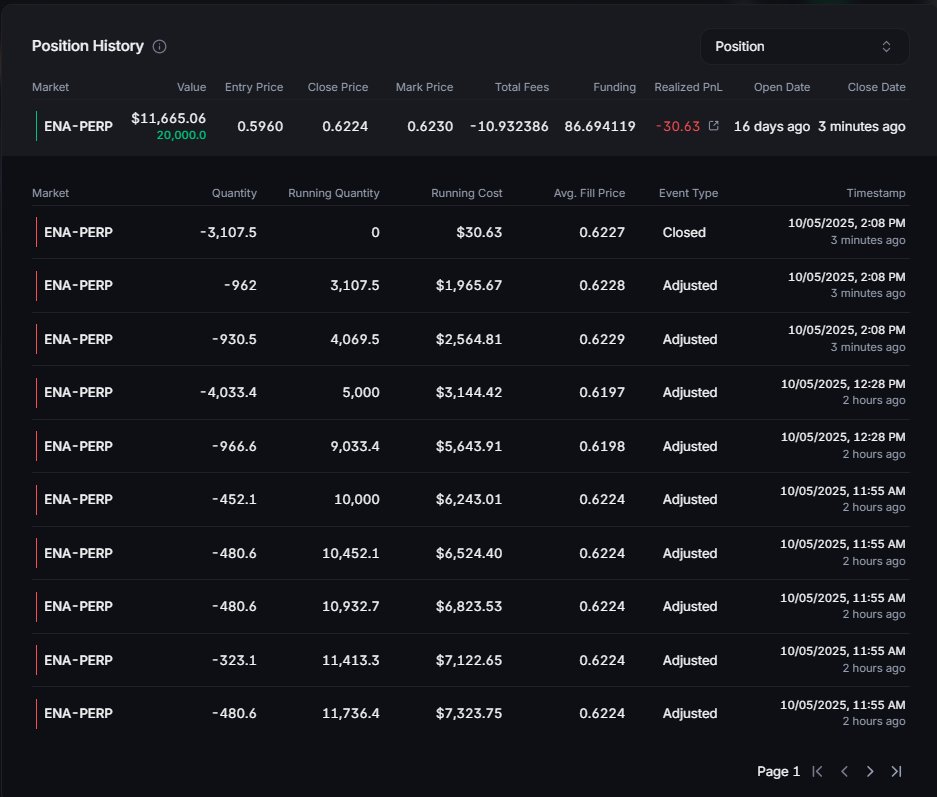Click the 20,000.0 position size in green
Screen dimensions: 937x797
coord(181,135)
